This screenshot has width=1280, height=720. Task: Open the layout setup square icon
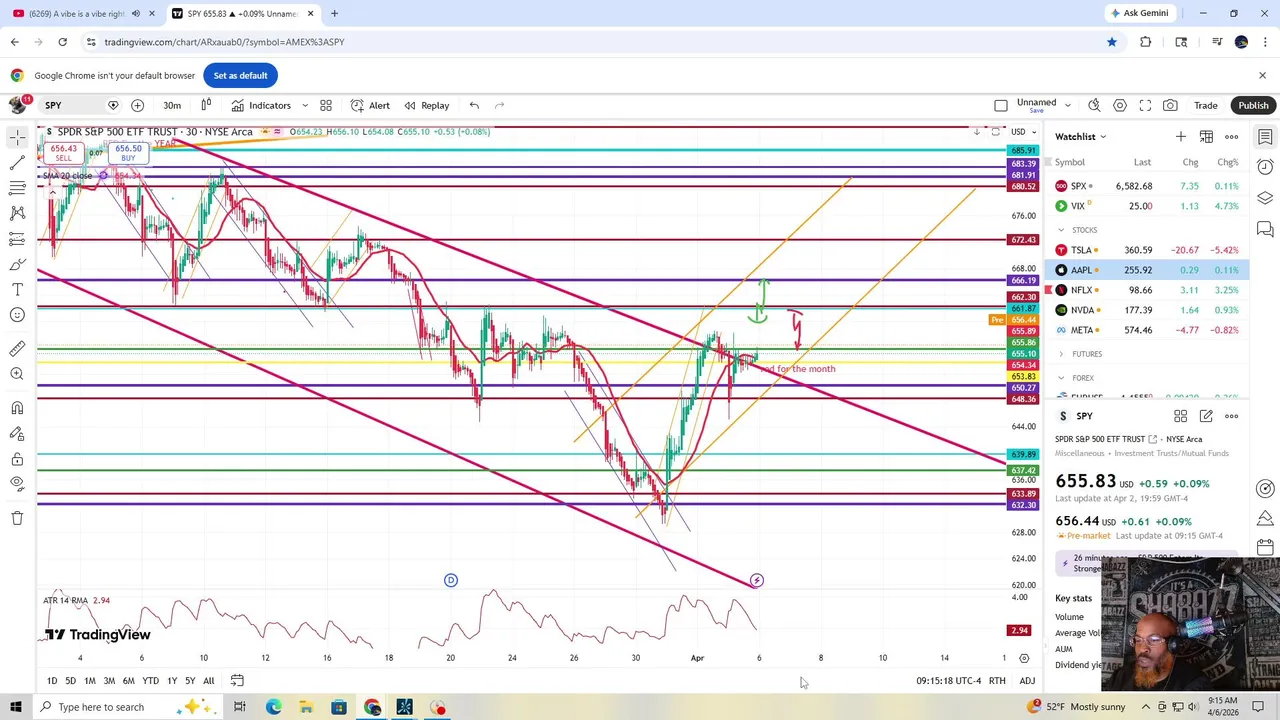coord(1001,105)
